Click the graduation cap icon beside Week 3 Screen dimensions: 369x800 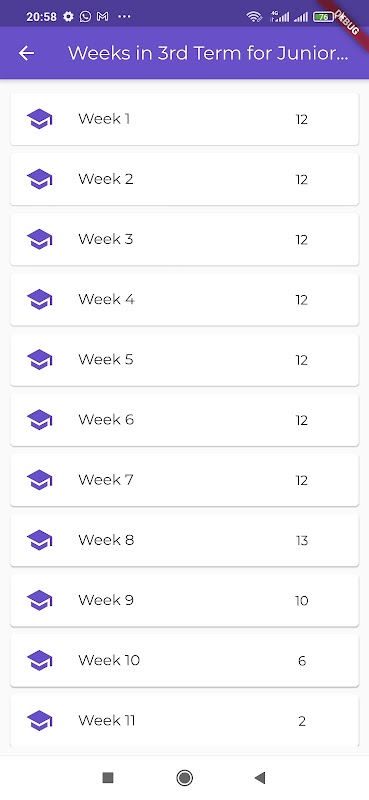click(39, 239)
